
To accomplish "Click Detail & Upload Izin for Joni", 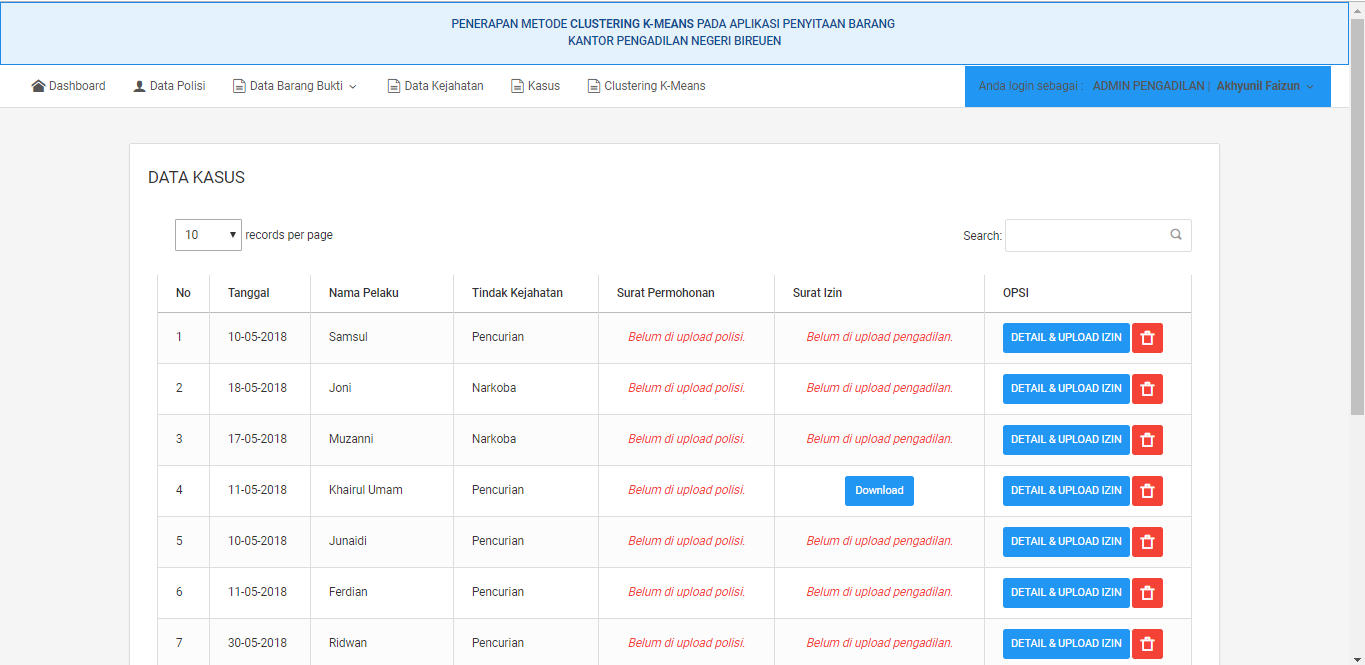I will pos(1066,389).
